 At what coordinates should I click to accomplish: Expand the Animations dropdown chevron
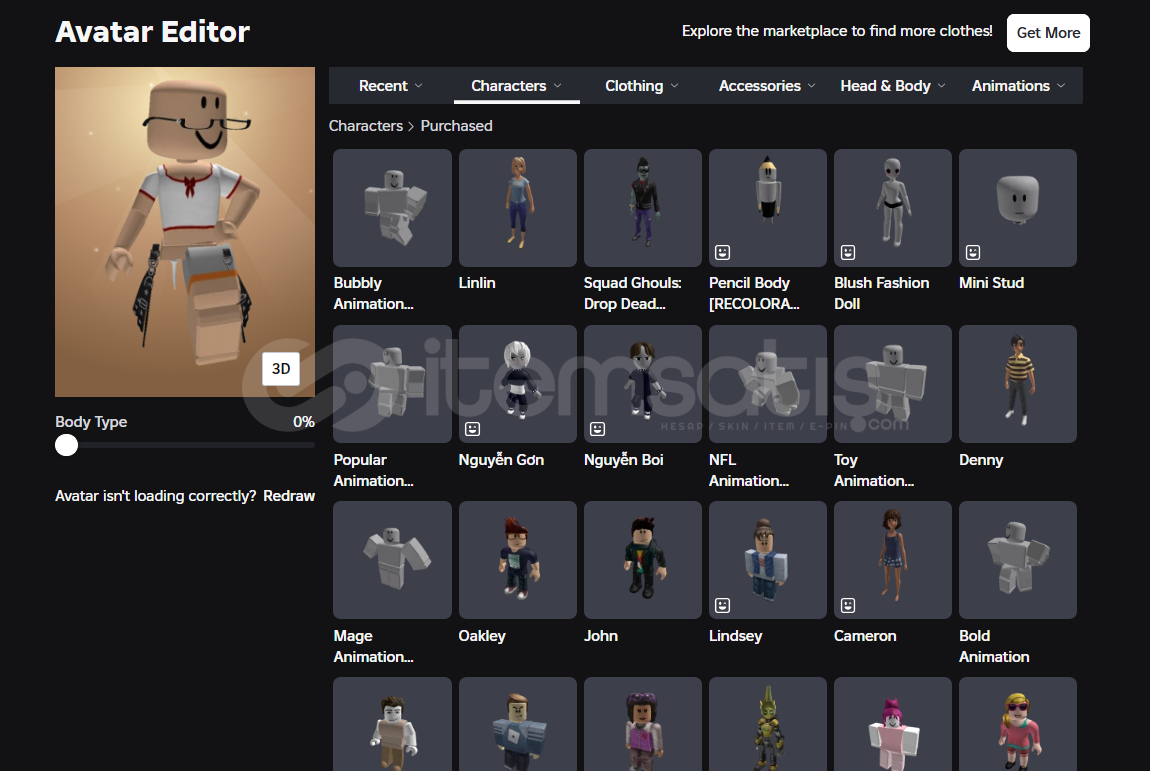pos(1061,86)
